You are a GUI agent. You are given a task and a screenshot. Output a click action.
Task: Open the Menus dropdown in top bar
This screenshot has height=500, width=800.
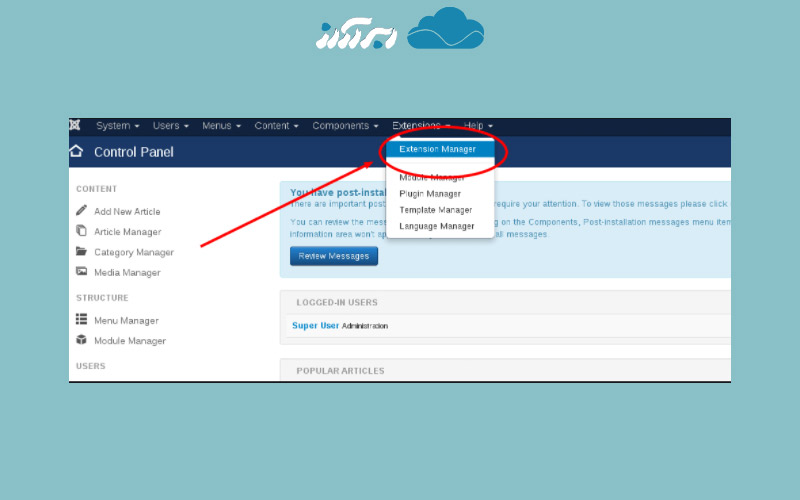(x=221, y=126)
